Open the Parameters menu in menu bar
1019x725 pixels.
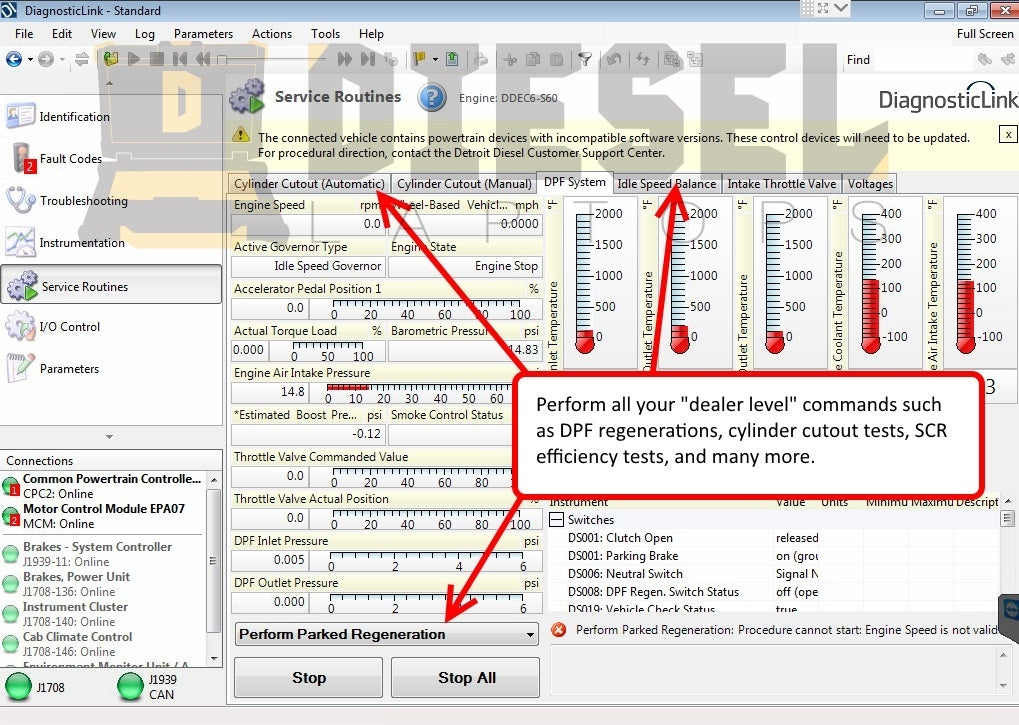pos(203,34)
